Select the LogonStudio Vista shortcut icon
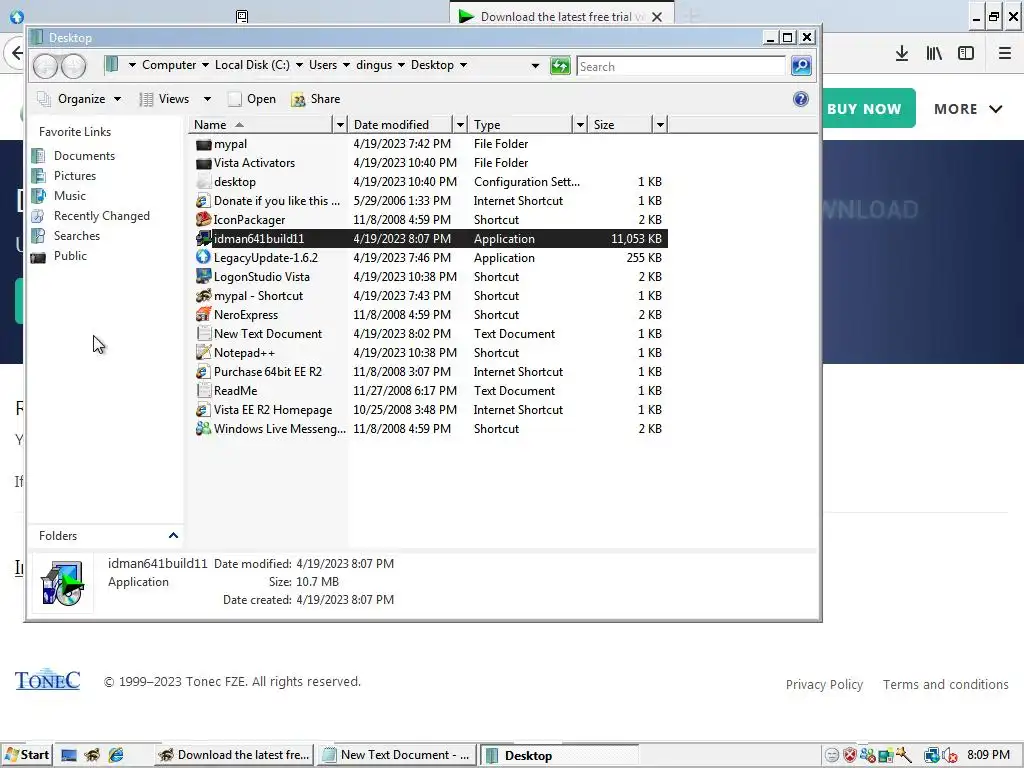The width and height of the screenshot is (1024, 768). pyautogui.click(x=204, y=277)
